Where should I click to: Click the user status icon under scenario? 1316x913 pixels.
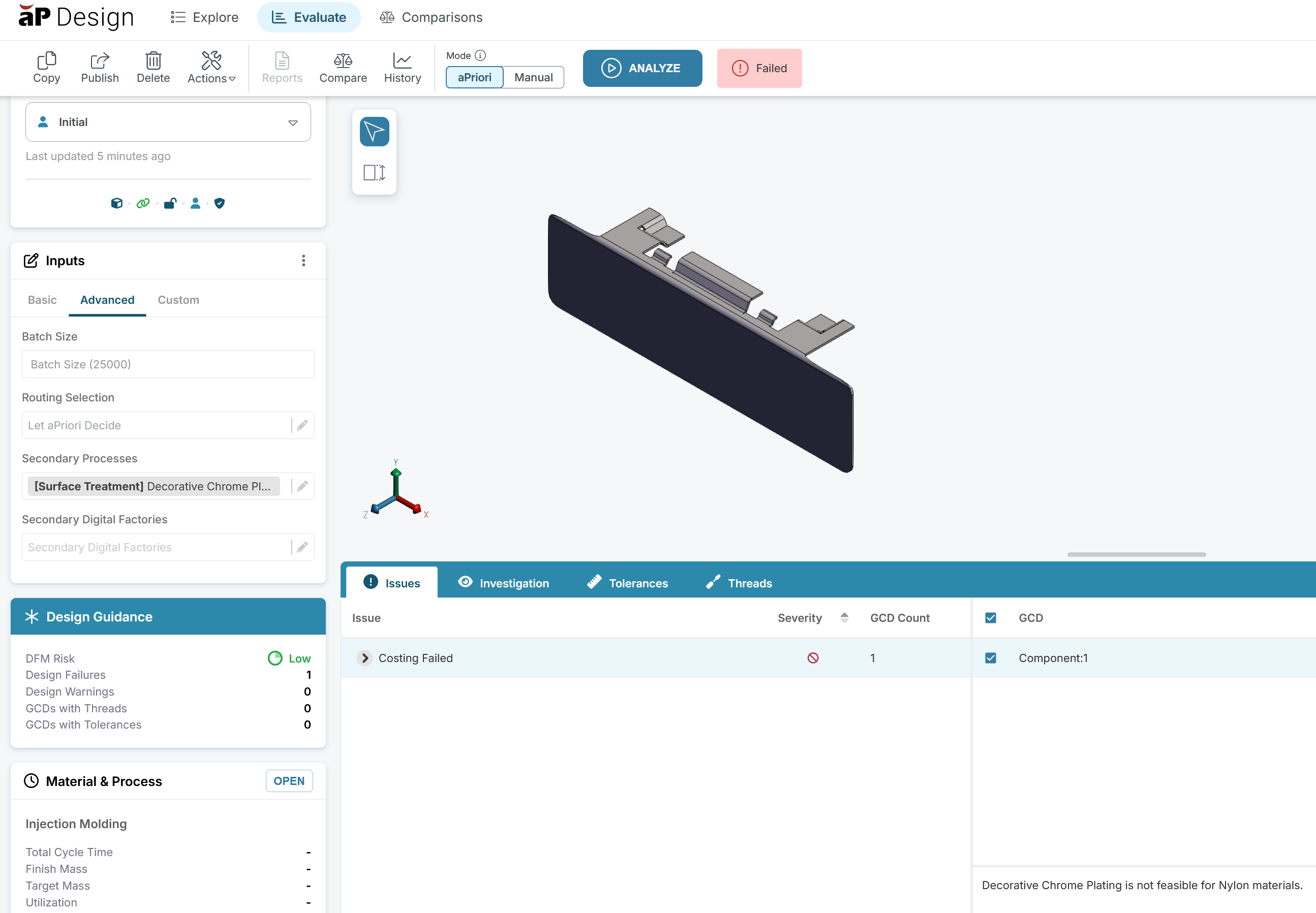tap(195, 203)
